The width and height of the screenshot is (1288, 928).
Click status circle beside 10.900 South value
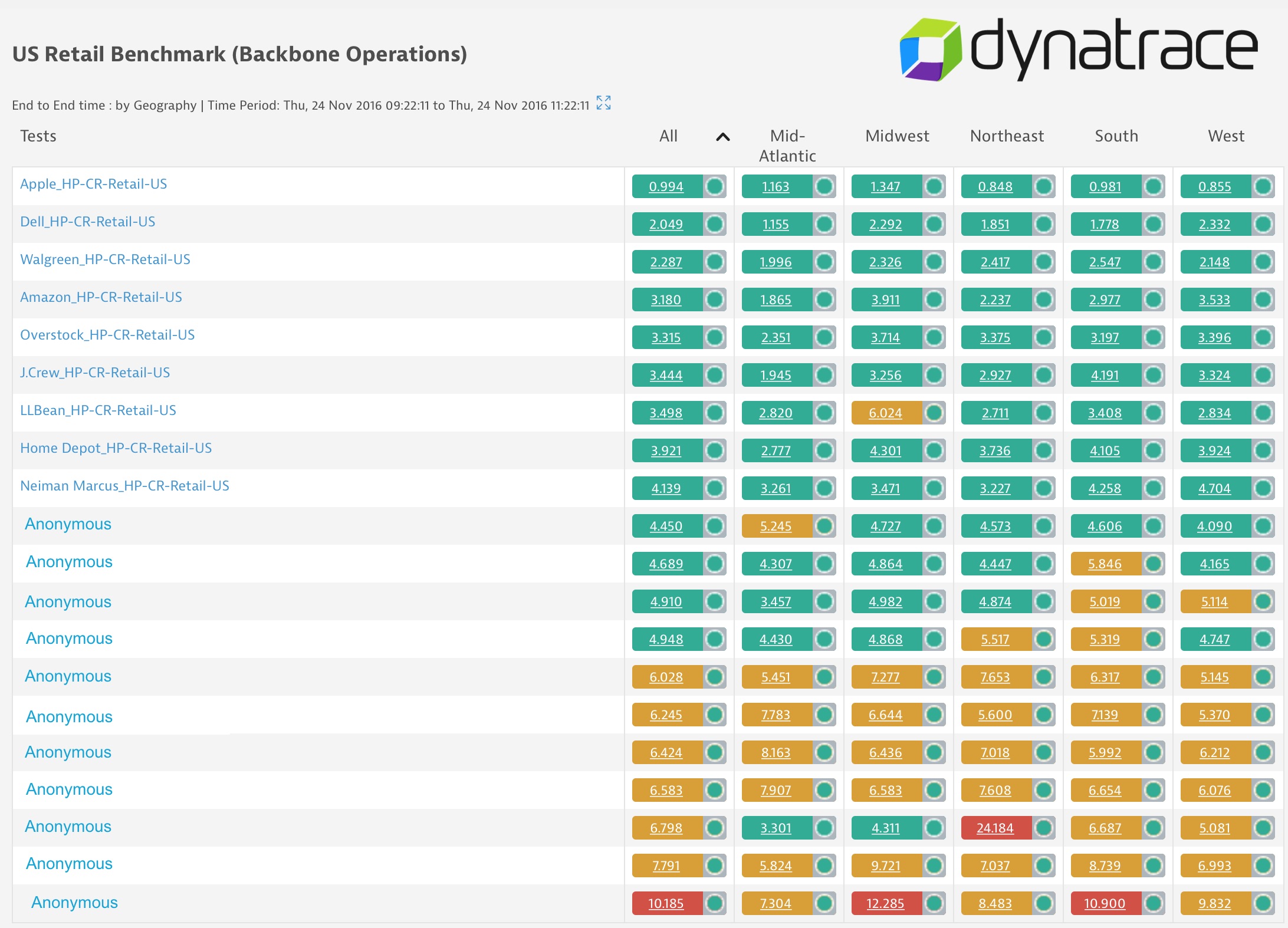click(x=1154, y=903)
